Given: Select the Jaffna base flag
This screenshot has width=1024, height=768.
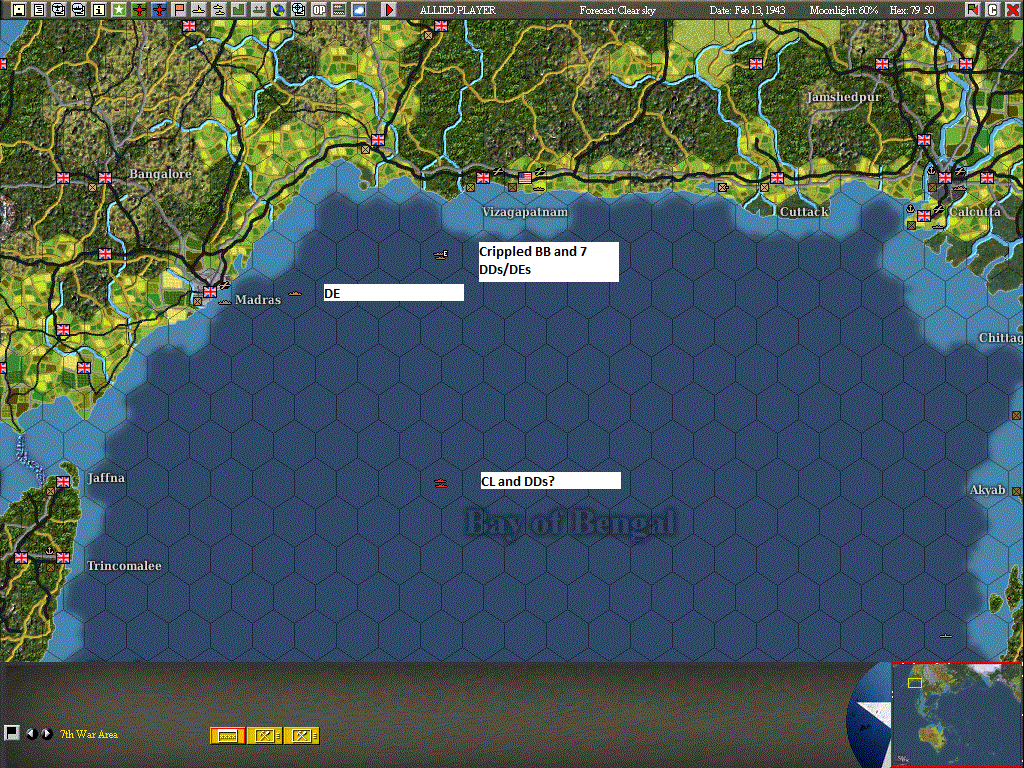Looking at the screenshot, I should (63, 482).
